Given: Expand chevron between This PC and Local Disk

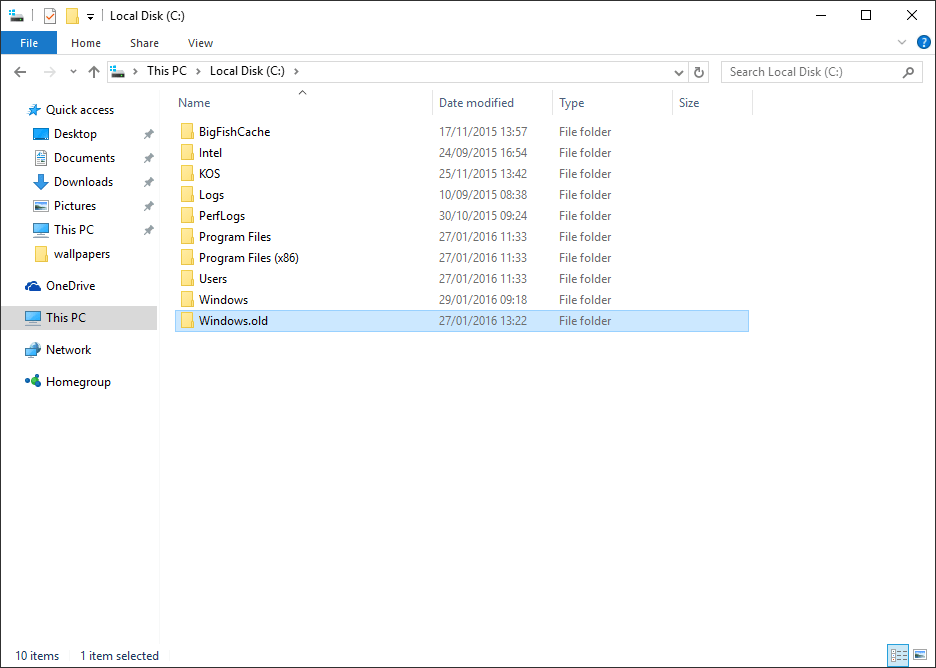Looking at the screenshot, I should (198, 72).
